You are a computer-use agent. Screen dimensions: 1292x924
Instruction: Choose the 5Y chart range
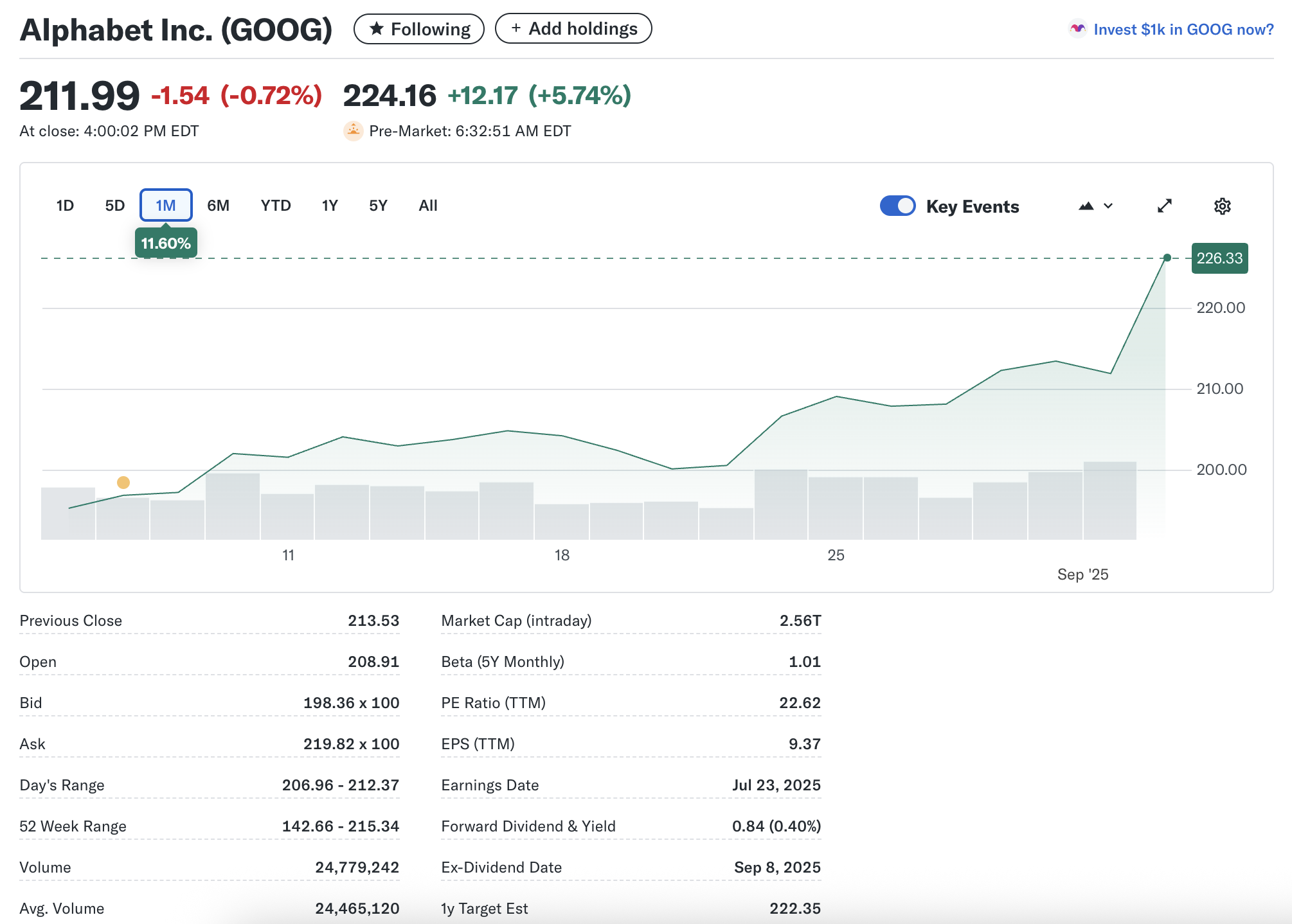[378, 206]
